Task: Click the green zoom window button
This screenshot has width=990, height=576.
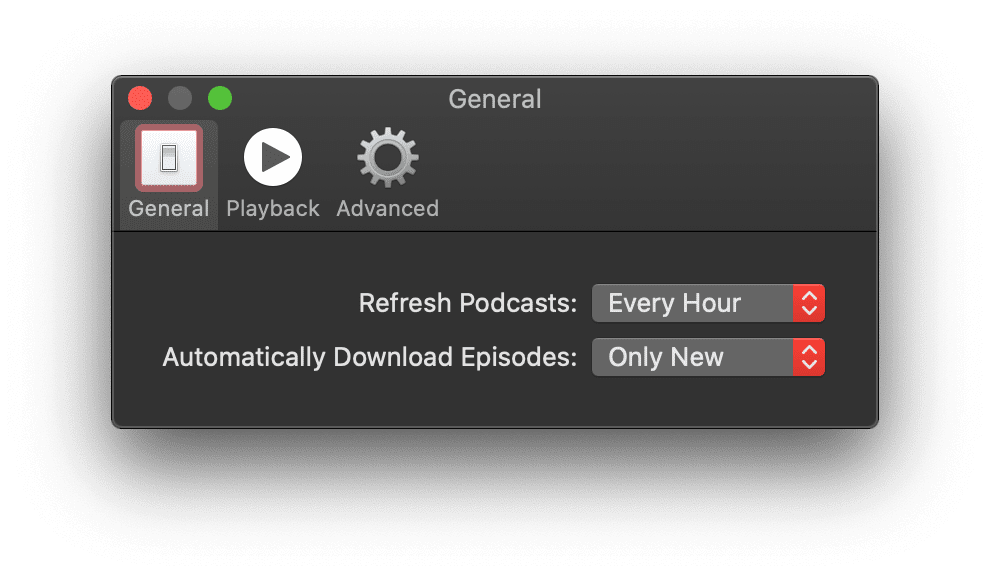Action: pos(220,99)
